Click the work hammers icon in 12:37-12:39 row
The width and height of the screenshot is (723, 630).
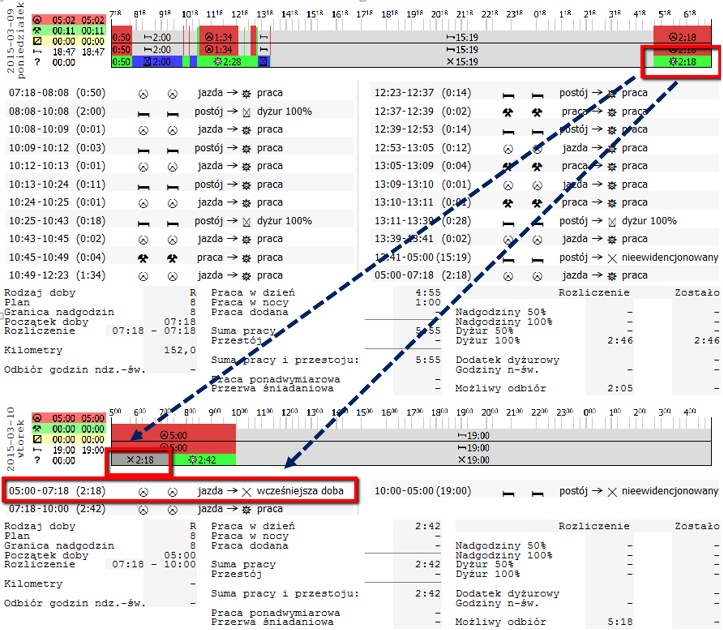[x=508, y=112]
